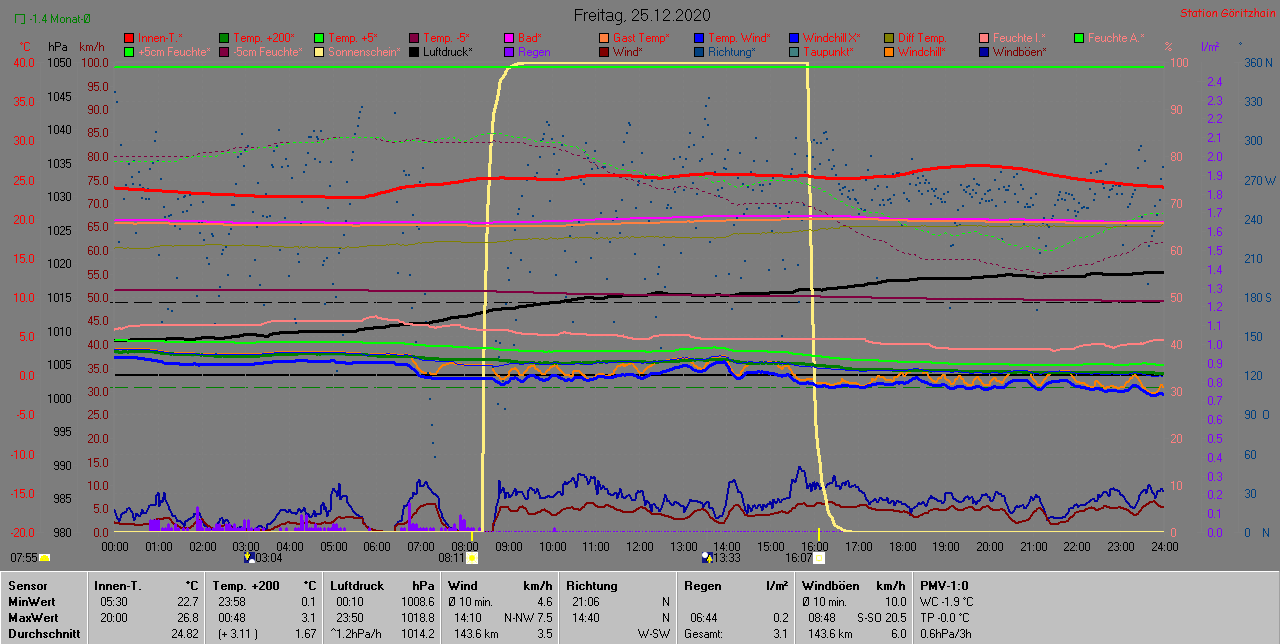
Task: Click the moon icon at 13:33
Action: 708,558
